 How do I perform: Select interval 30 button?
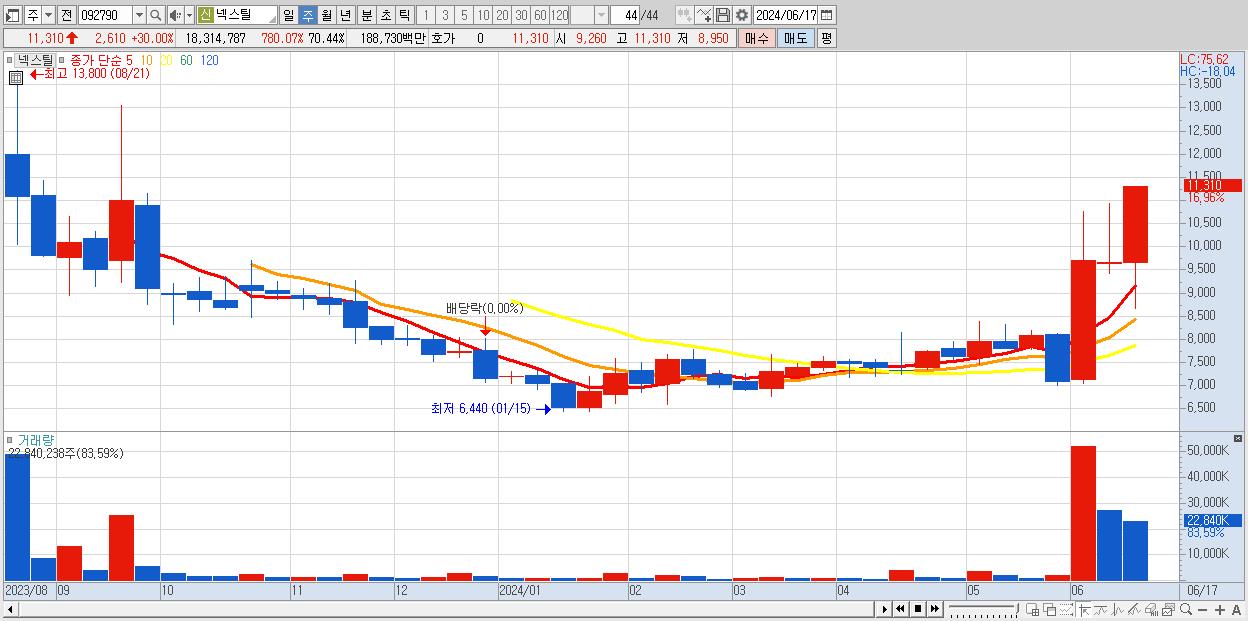[521, 15]
